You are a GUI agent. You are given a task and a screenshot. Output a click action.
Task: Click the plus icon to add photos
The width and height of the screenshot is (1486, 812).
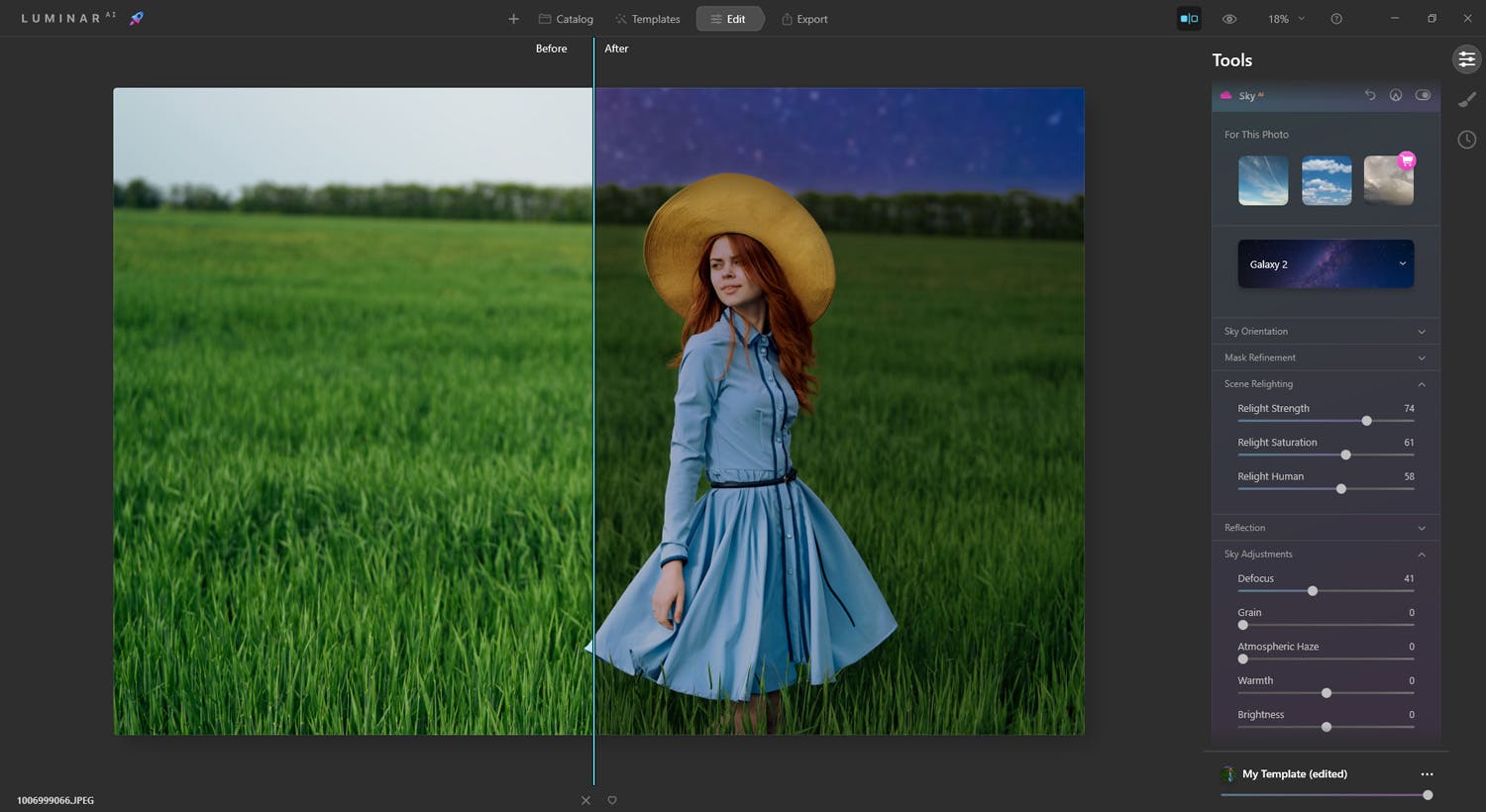[x=513, y=19]
